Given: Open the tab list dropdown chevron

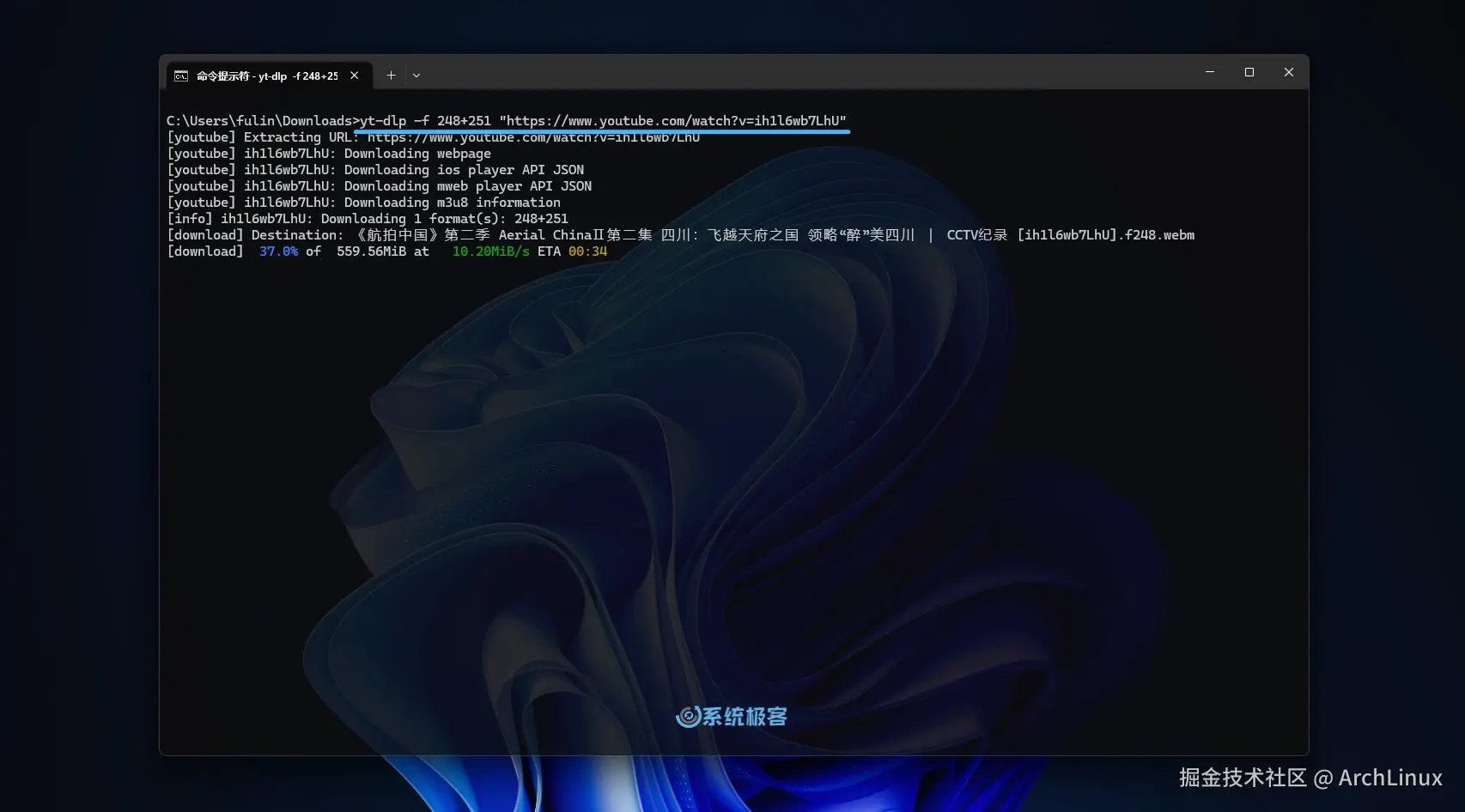Looking at the screenshot, I should point(416,76).
